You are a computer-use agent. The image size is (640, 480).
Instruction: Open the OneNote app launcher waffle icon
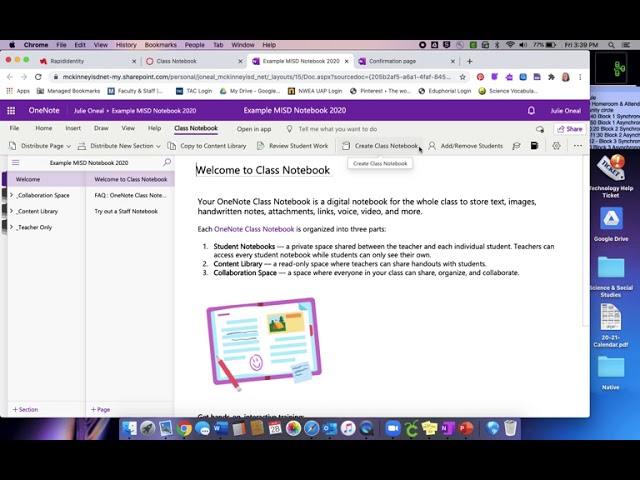[x=11, y=111]
